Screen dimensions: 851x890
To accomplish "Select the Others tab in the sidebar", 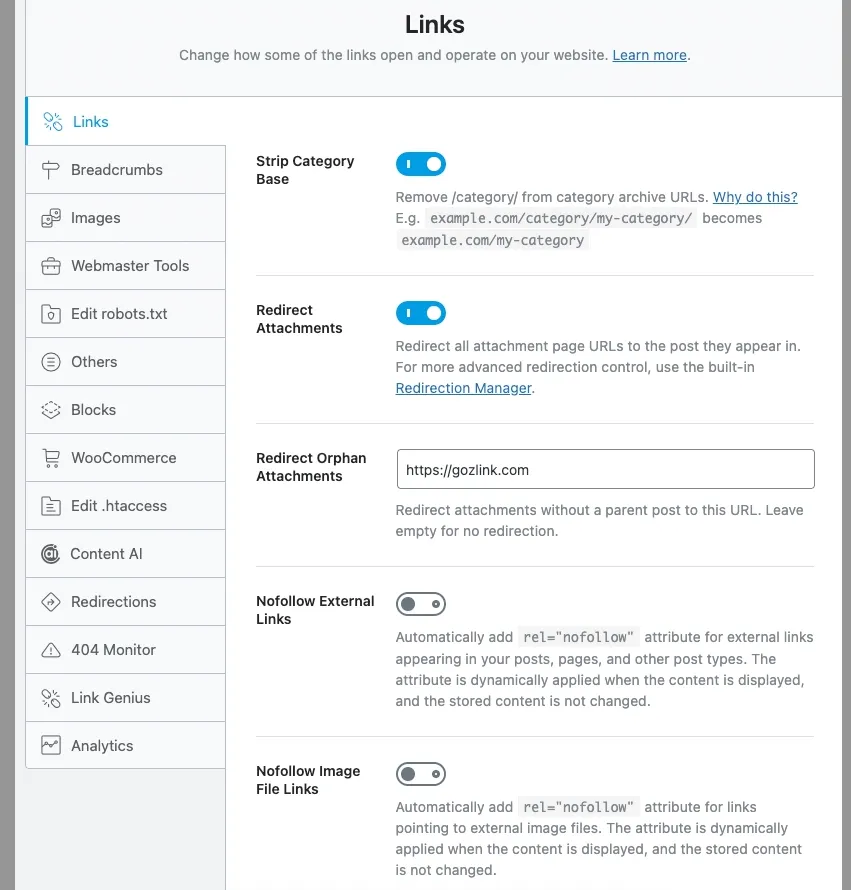I will [125, 362].
